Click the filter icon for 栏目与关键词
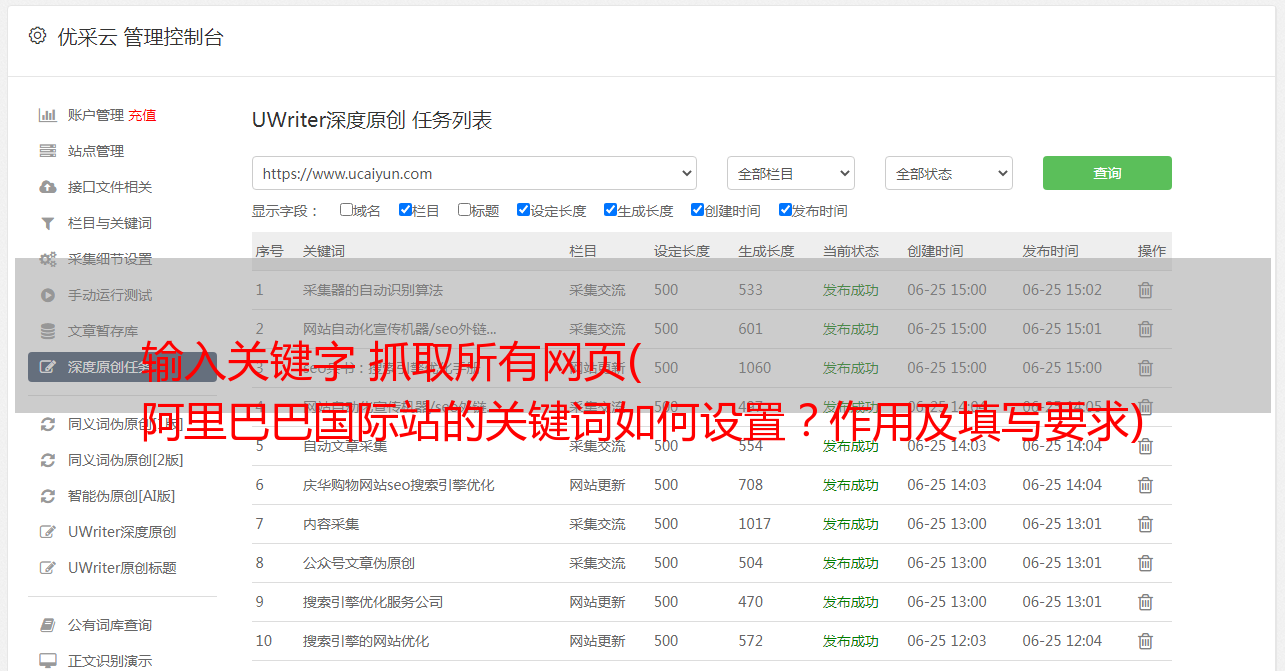This screenshot has width=1285, height=671. 47,223
